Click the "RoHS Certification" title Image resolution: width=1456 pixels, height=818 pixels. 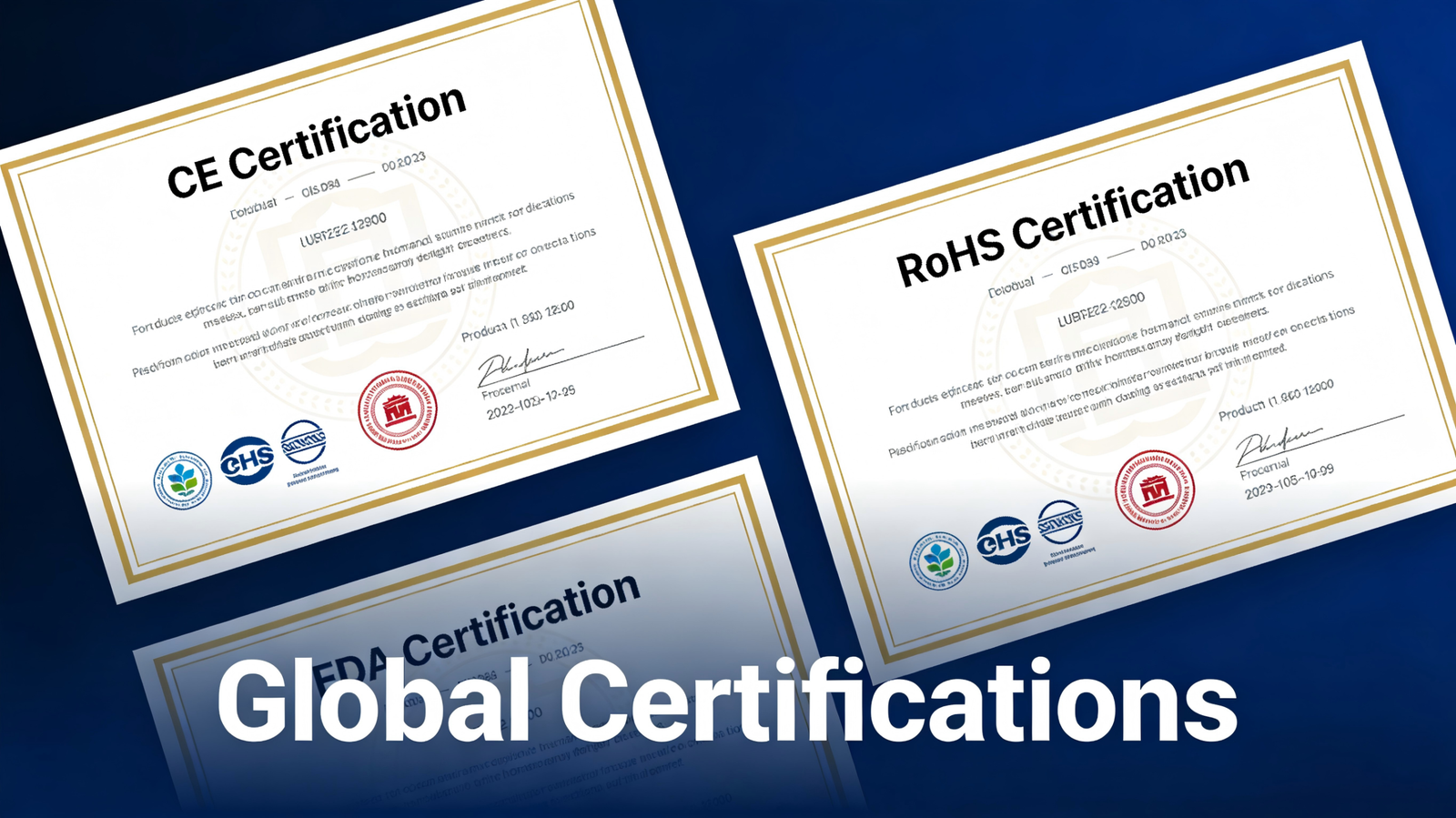pos(1072,221)
